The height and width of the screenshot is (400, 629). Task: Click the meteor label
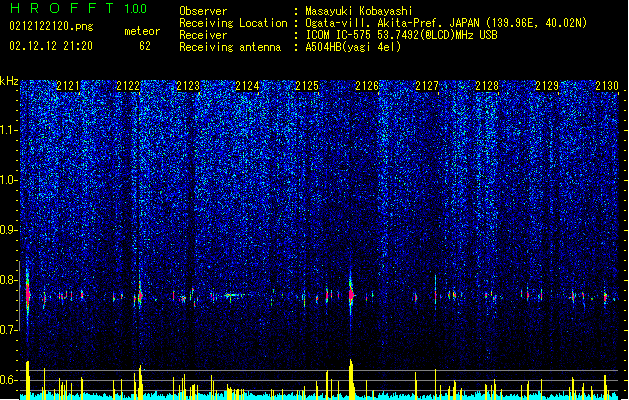click(142, 31)
